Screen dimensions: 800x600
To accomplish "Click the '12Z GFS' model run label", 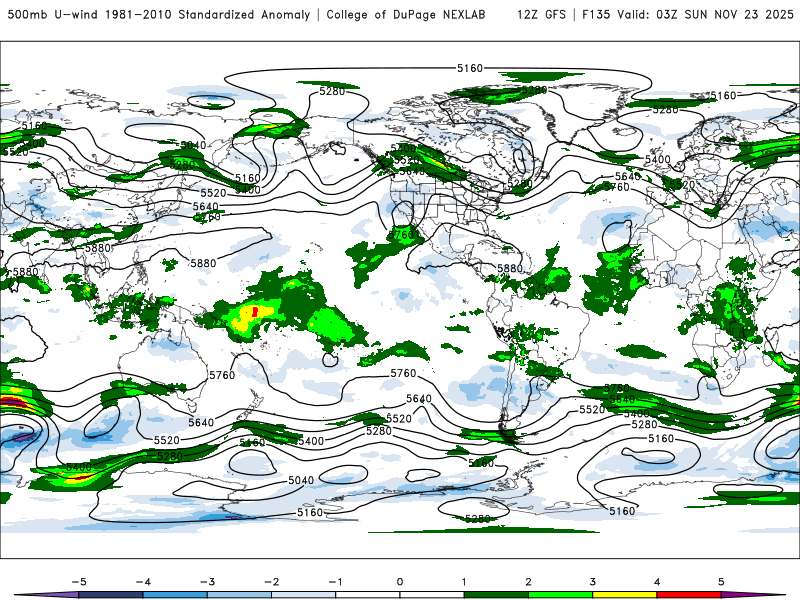I will 541,14.
